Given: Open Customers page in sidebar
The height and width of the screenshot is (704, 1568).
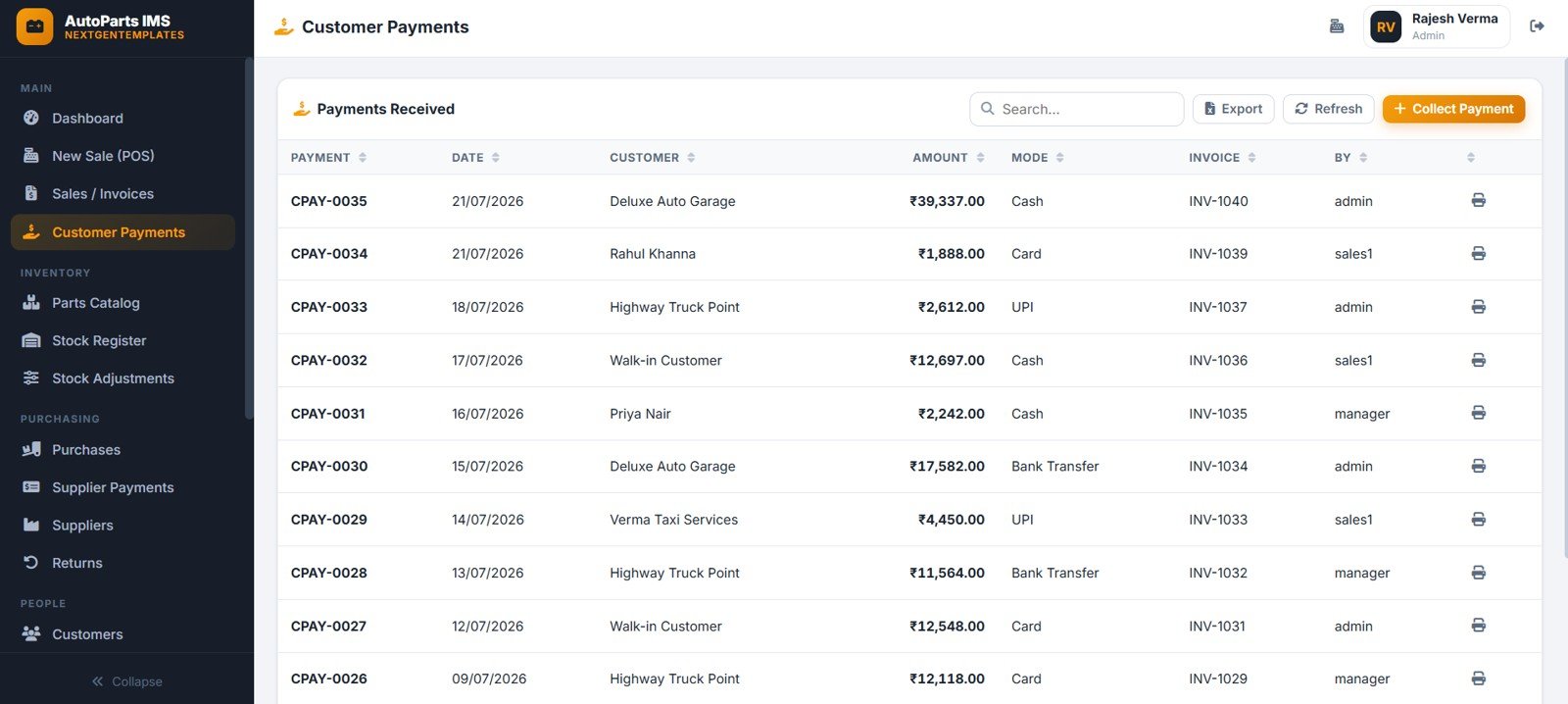Looking at the screenshot, I should pyautogui.click(x=122, y=634).
